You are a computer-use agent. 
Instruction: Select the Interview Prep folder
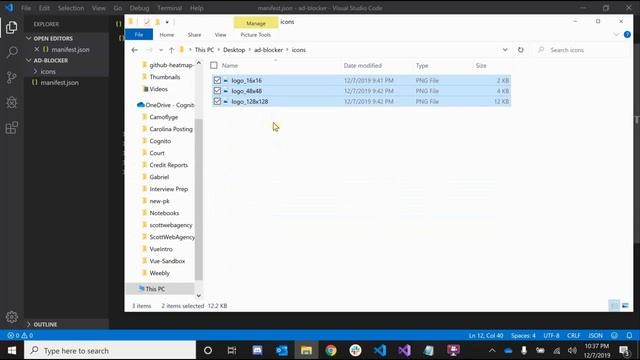click(169, 189)
